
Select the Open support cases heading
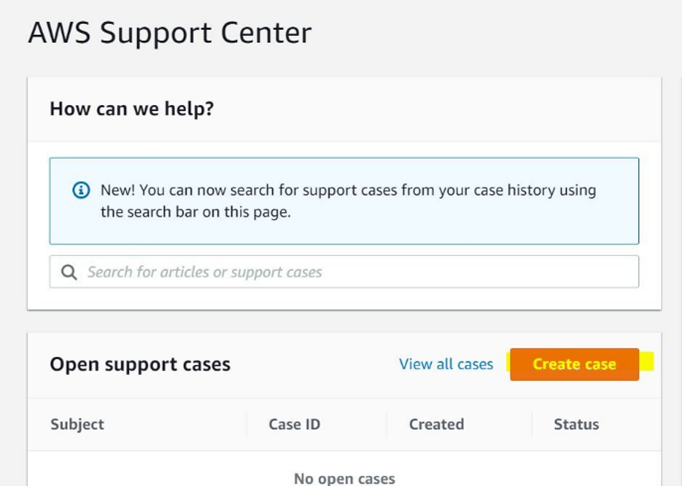coord(140,364)
